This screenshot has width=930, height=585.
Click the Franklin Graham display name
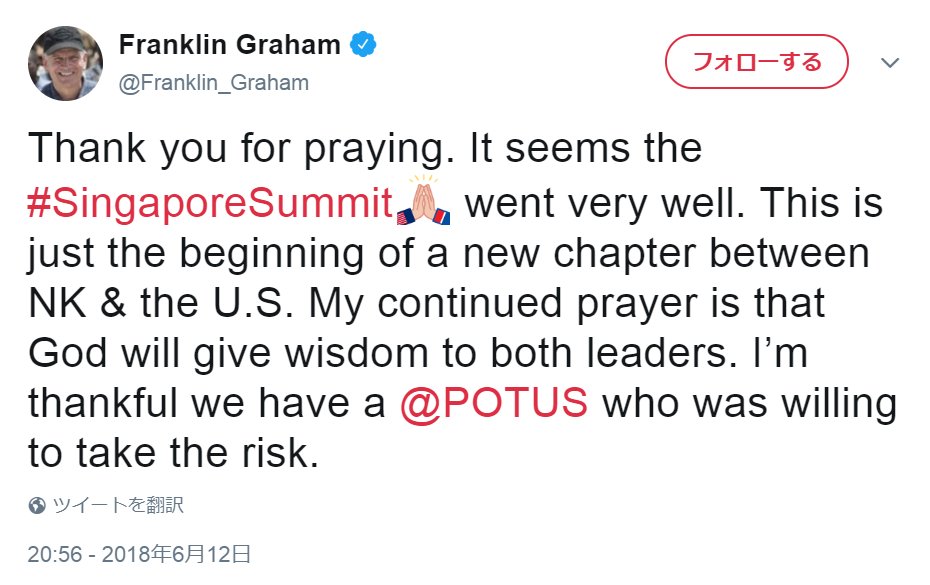pos(230,44)
